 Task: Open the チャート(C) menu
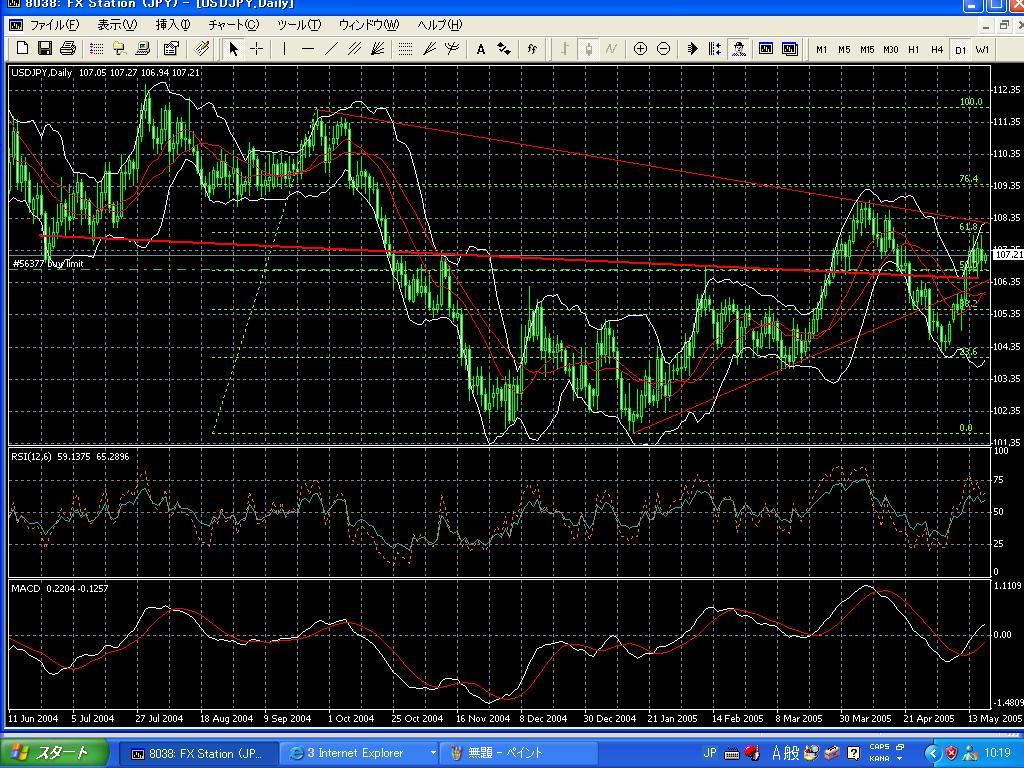(x=232, y=24)
